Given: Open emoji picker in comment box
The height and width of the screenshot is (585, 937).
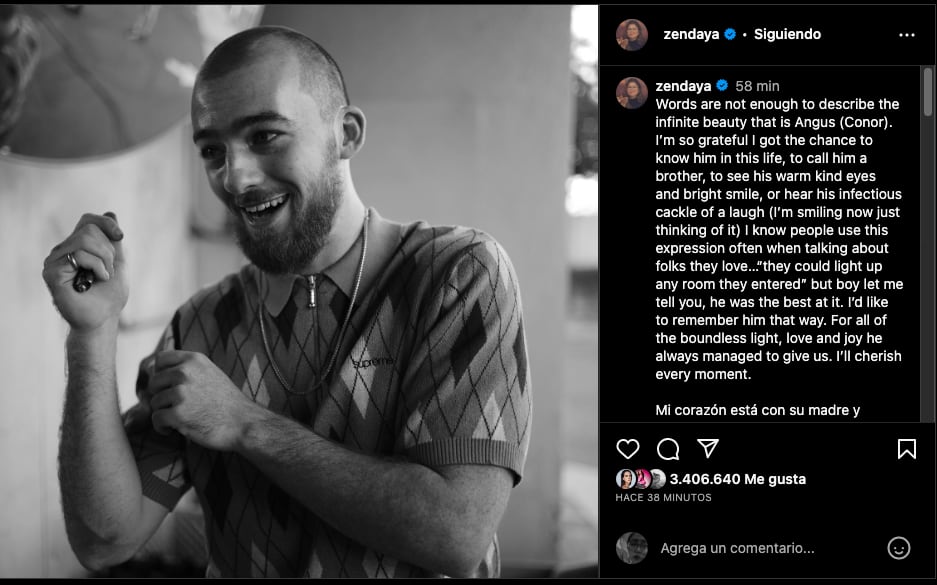Looking at the screenshot, I should [899, 548].
